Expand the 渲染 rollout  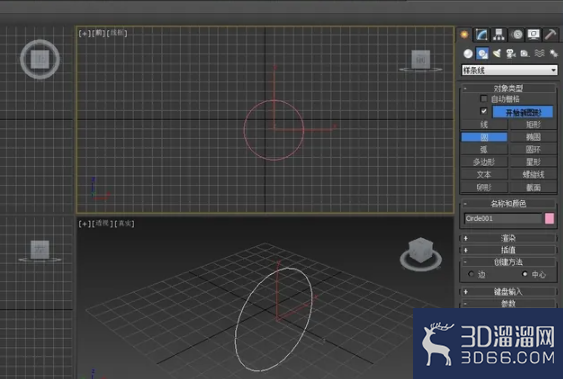click(508, 238)
